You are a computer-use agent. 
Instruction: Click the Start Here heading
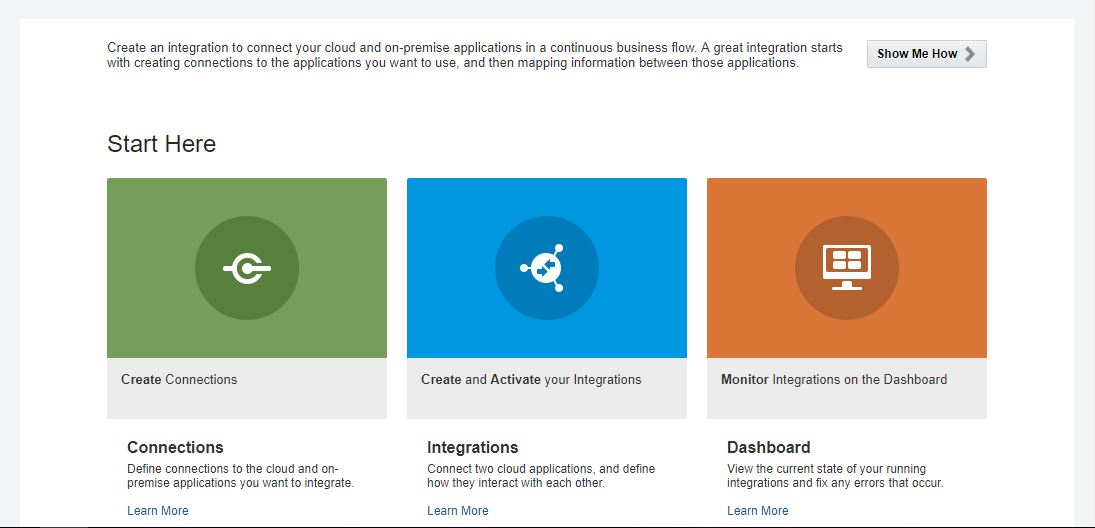tap(161, 144)
